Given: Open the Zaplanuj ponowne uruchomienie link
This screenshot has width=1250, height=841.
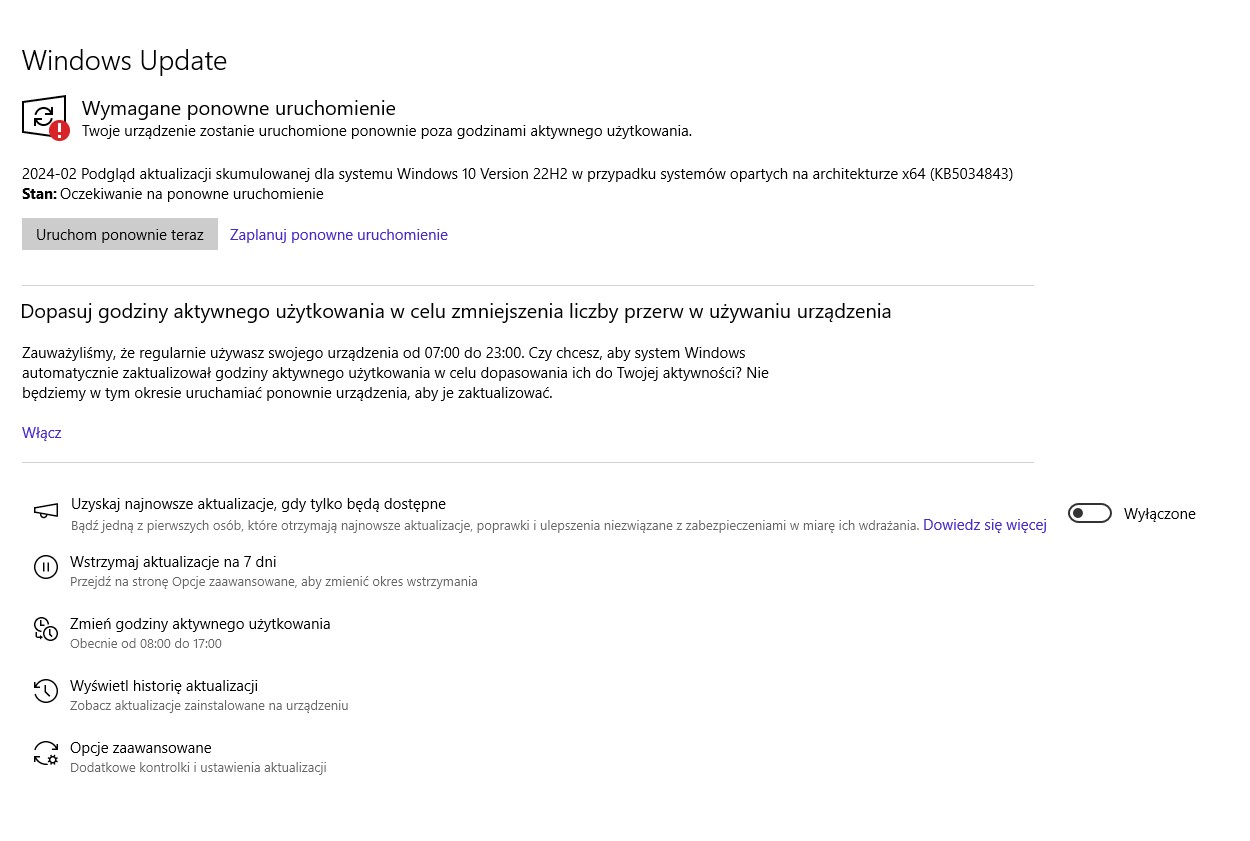Looking at the screenshot, I should tap(339, 235).
